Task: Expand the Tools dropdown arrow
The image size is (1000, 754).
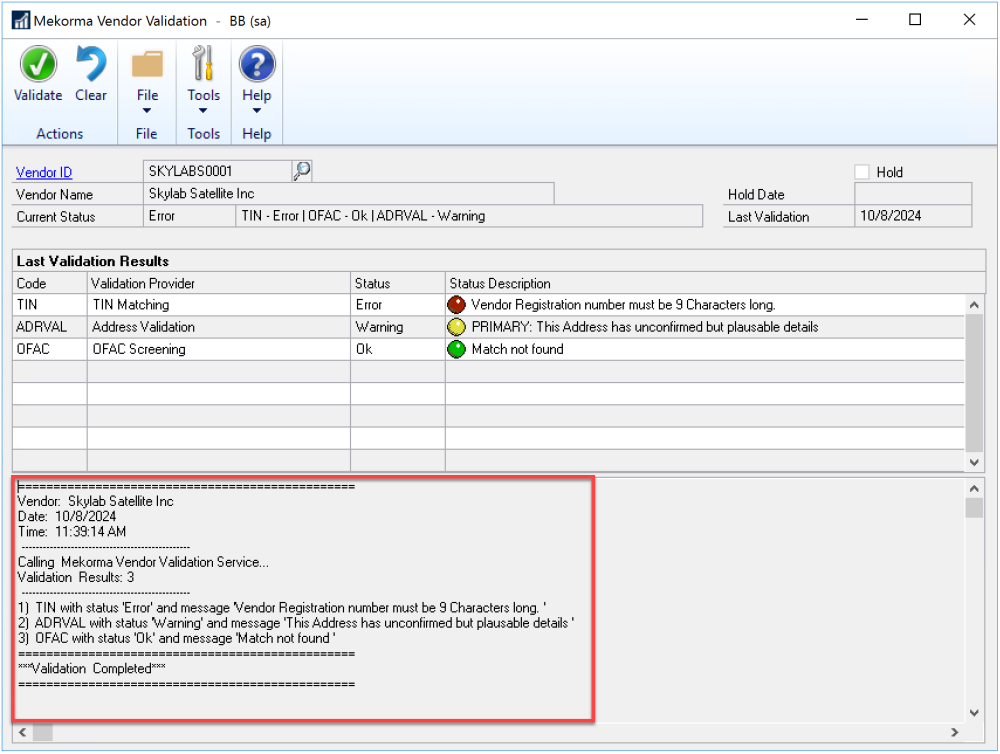Action: [x=203, y=111]
